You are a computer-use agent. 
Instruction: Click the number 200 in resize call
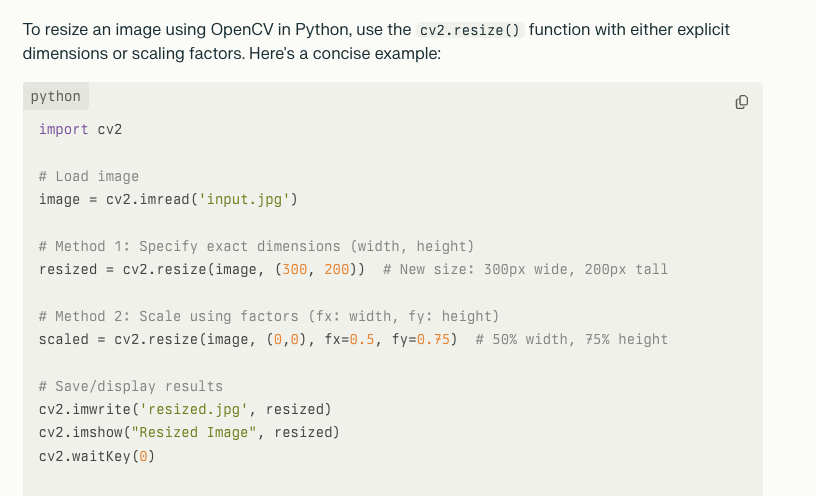coord(337,269)
